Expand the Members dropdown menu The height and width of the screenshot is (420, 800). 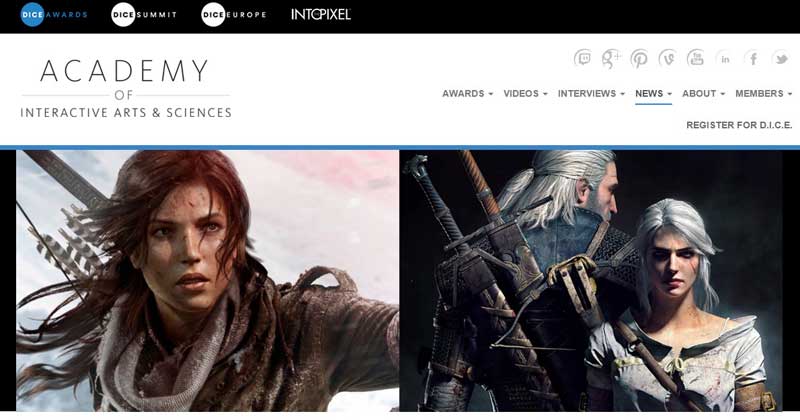click(763, 93)
